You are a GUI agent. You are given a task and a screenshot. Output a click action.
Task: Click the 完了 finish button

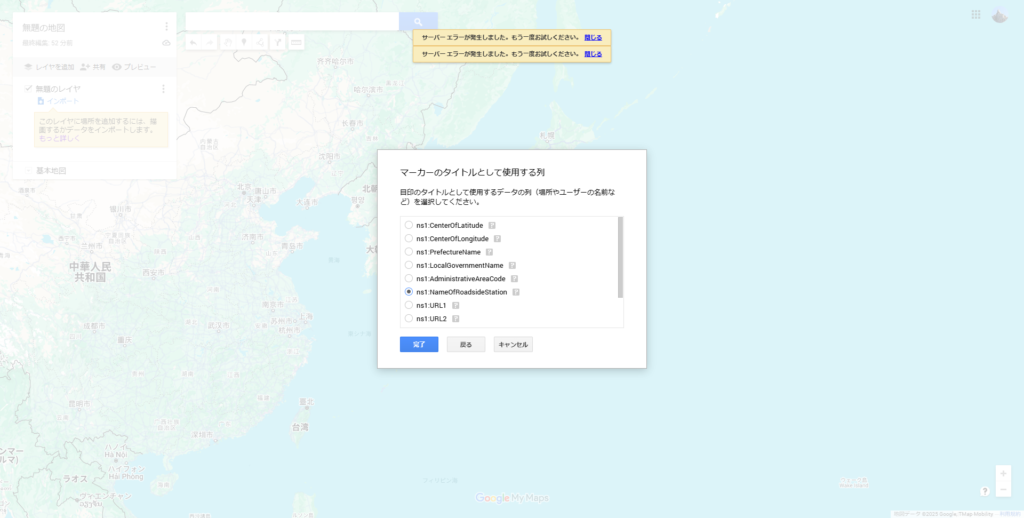coord(419,344)
